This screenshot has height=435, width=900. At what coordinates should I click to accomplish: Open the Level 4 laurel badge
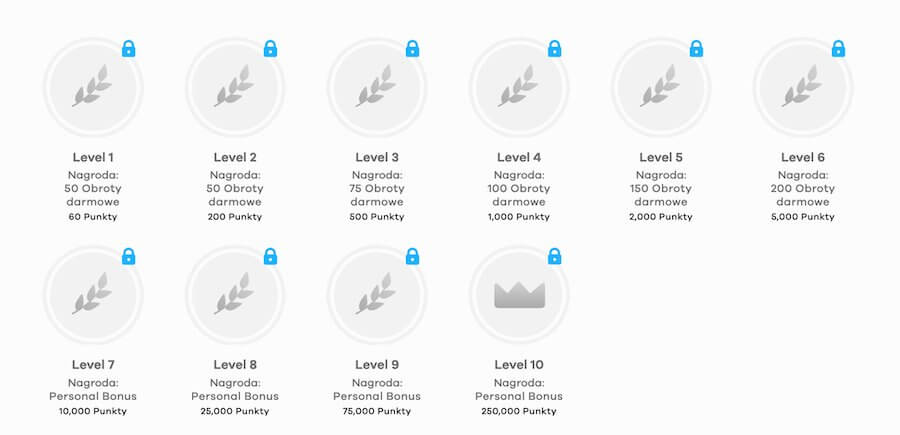click(x=519, y=87)
